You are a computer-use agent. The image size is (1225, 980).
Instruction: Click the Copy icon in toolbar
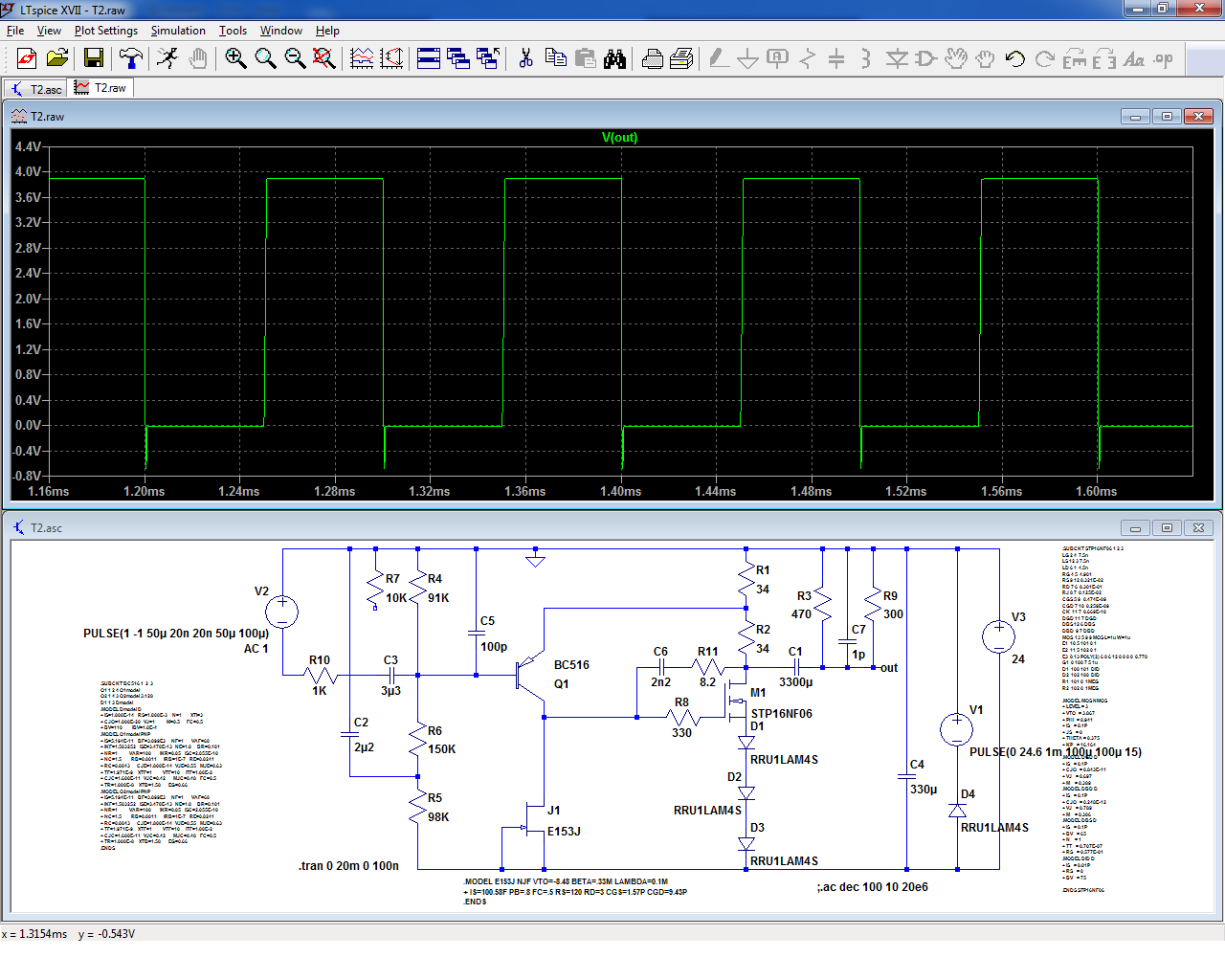(x=555, y=59)
